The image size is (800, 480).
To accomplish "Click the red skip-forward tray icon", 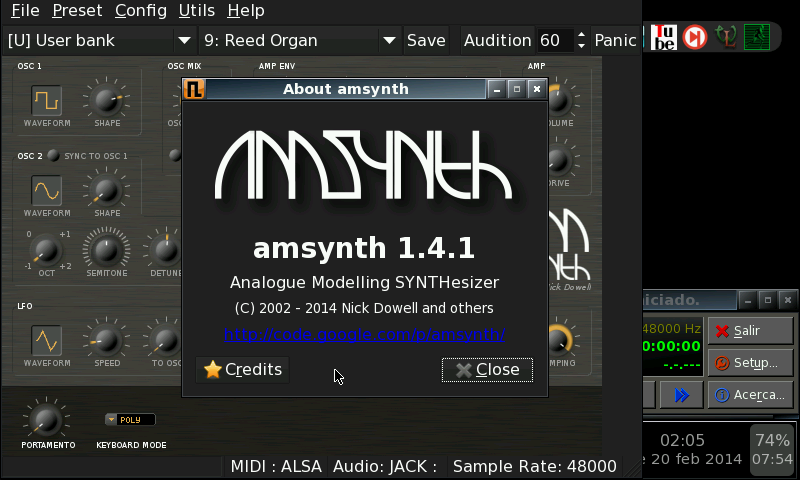I will [694, 37].
